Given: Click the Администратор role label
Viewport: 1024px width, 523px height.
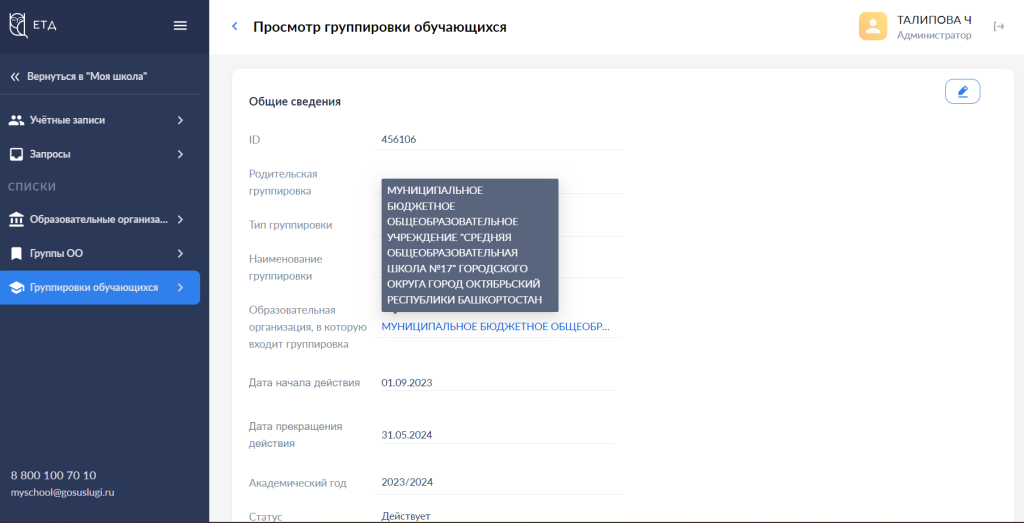Looking at the screenshot, I should point(935,35).
